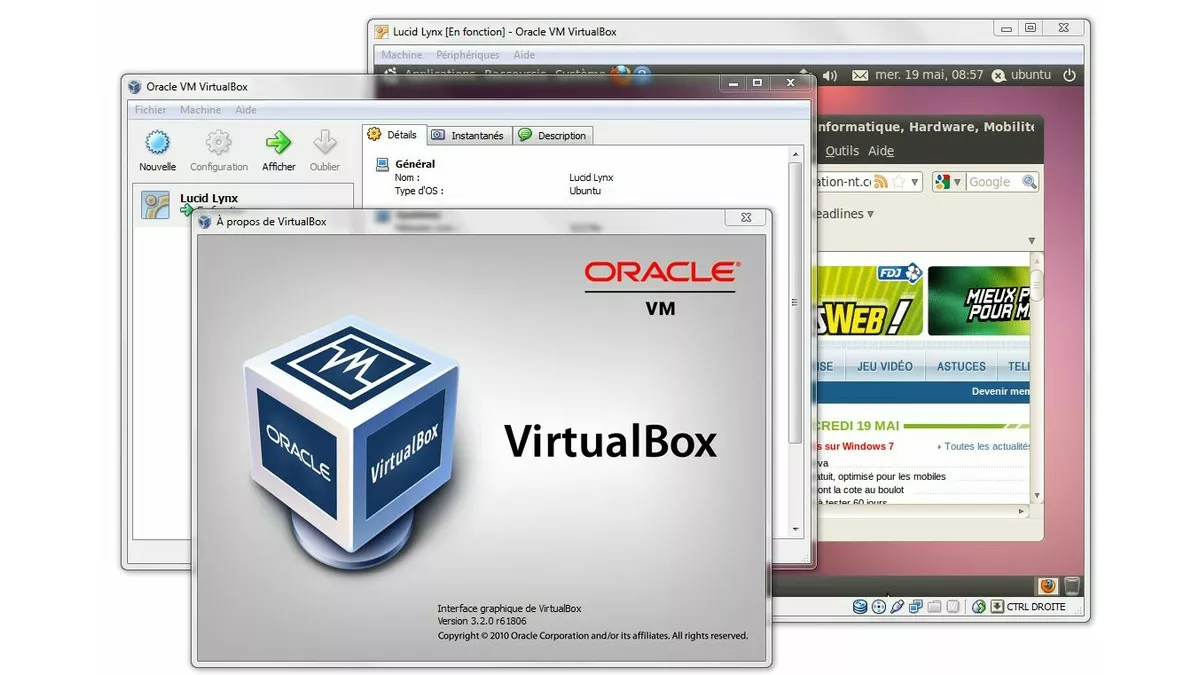Click the Oracle copyright notice text
The width and height of the screenshot is (1200, 675).
592,635
